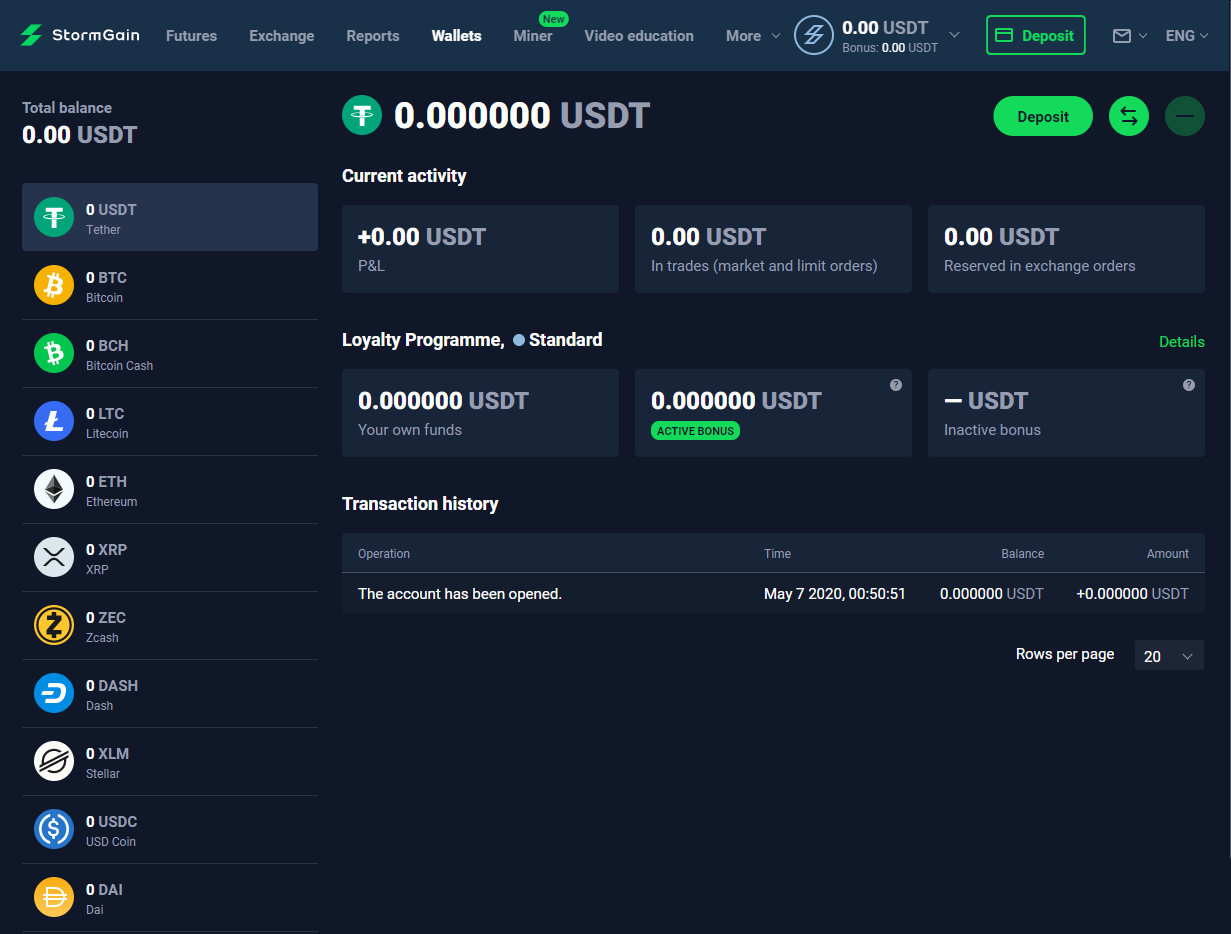The height and width of the screenshot is (934, 1231).
Task: Click the '+0.000000 USDT' amount cell
Action: pyautogui.click(x=1132, y=594)
